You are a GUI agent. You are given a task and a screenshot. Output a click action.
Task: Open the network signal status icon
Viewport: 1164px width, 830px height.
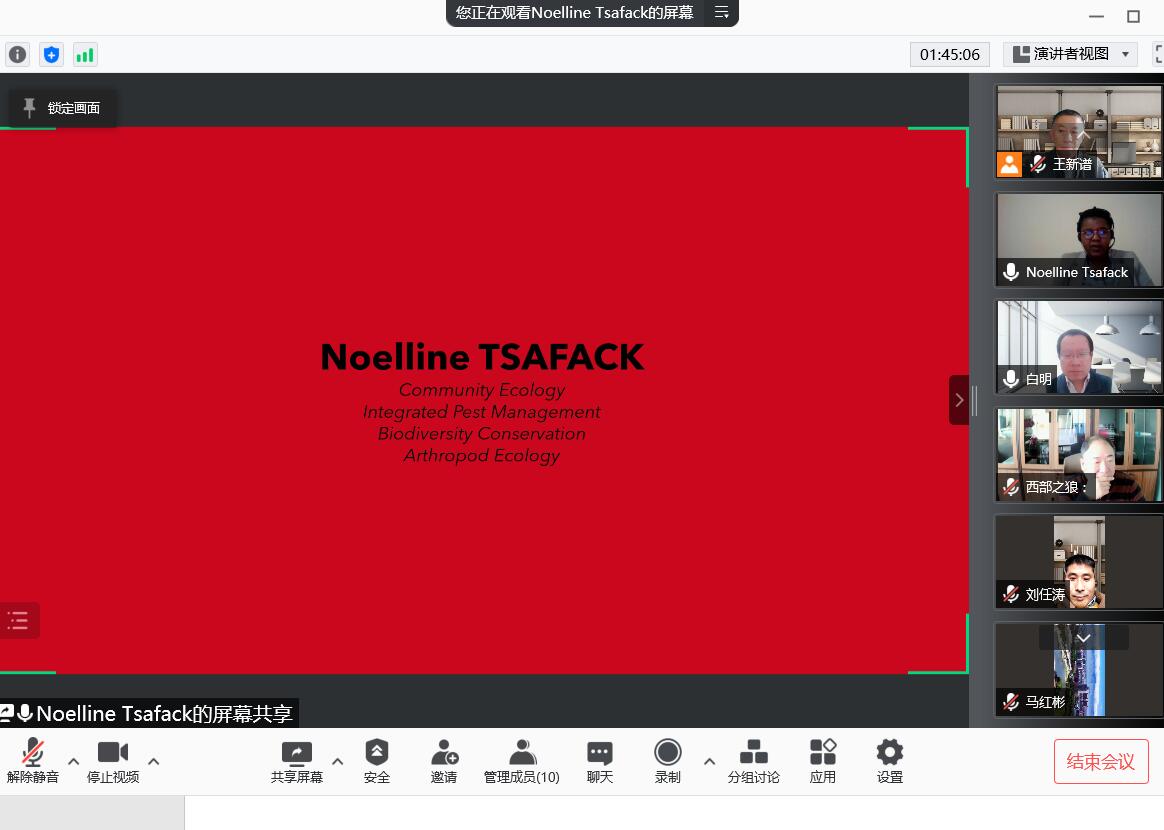tap(85, 55)
